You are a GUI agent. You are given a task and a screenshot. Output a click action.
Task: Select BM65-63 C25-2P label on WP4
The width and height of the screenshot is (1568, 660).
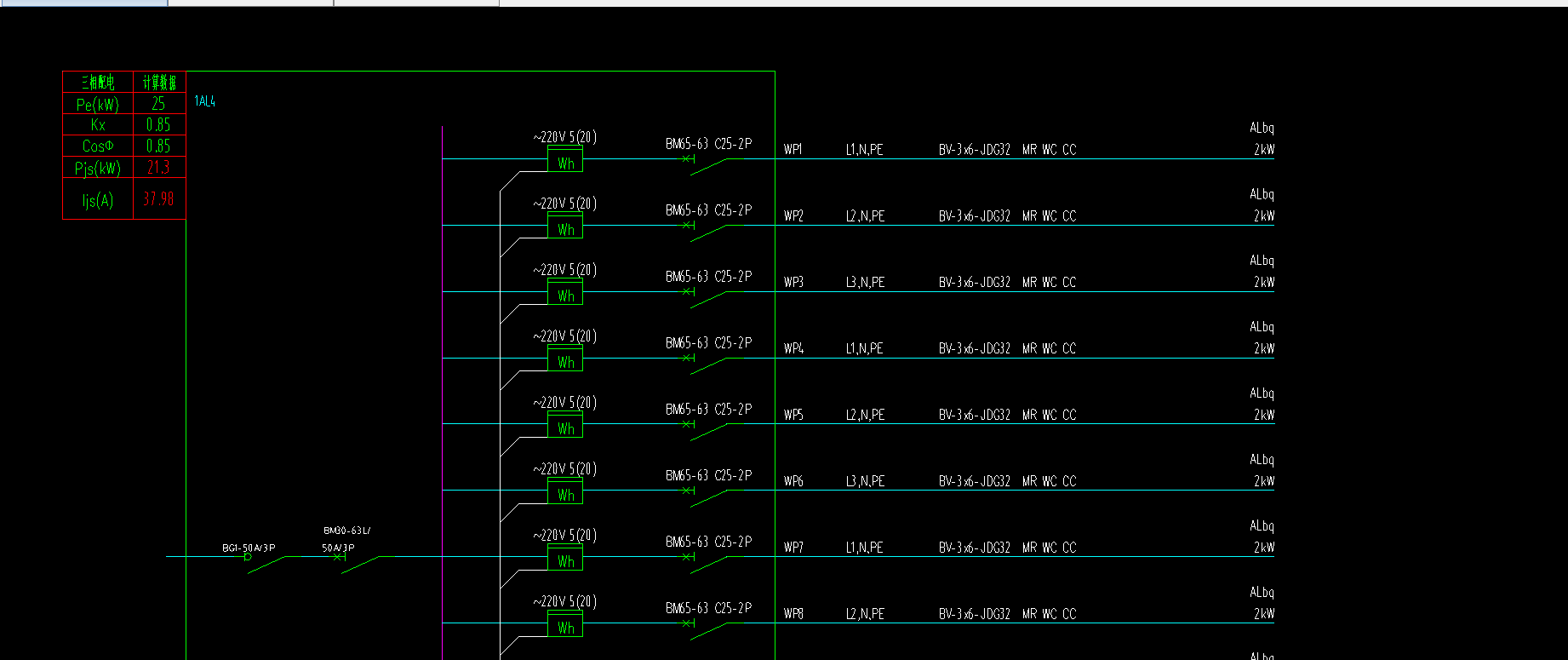(708, 342)
